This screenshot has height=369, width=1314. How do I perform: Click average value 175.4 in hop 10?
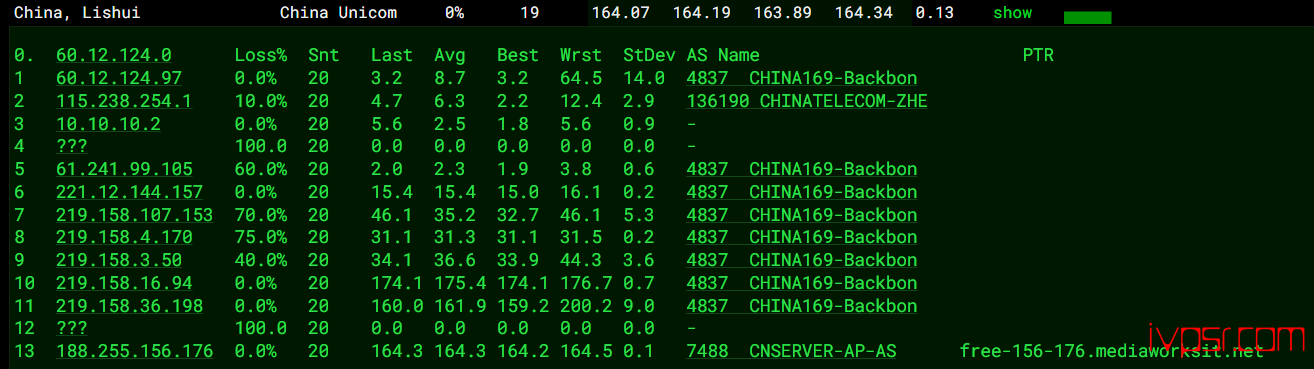point(460,283)
